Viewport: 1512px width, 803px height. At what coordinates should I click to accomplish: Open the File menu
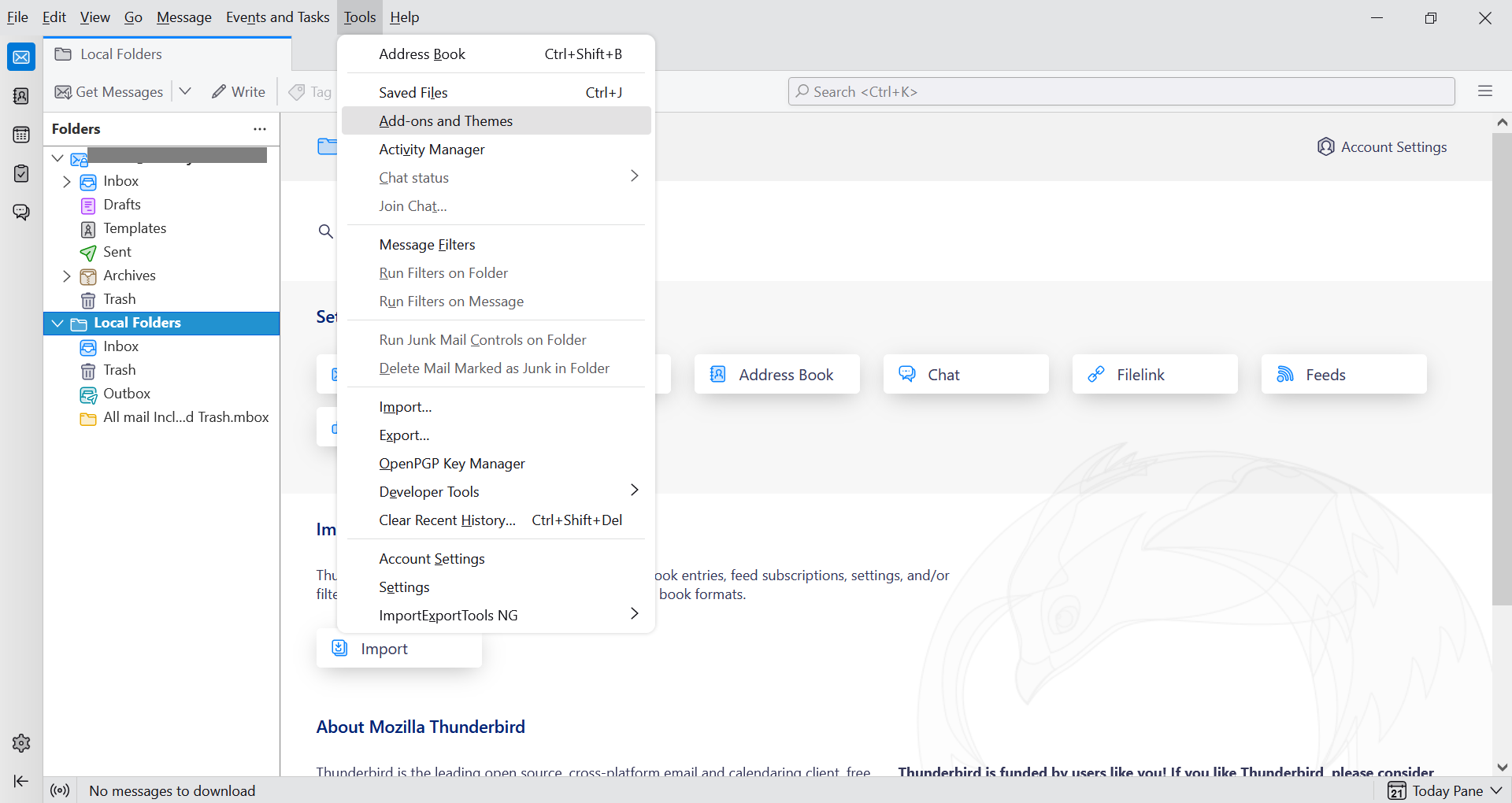(x=17, y=17)
